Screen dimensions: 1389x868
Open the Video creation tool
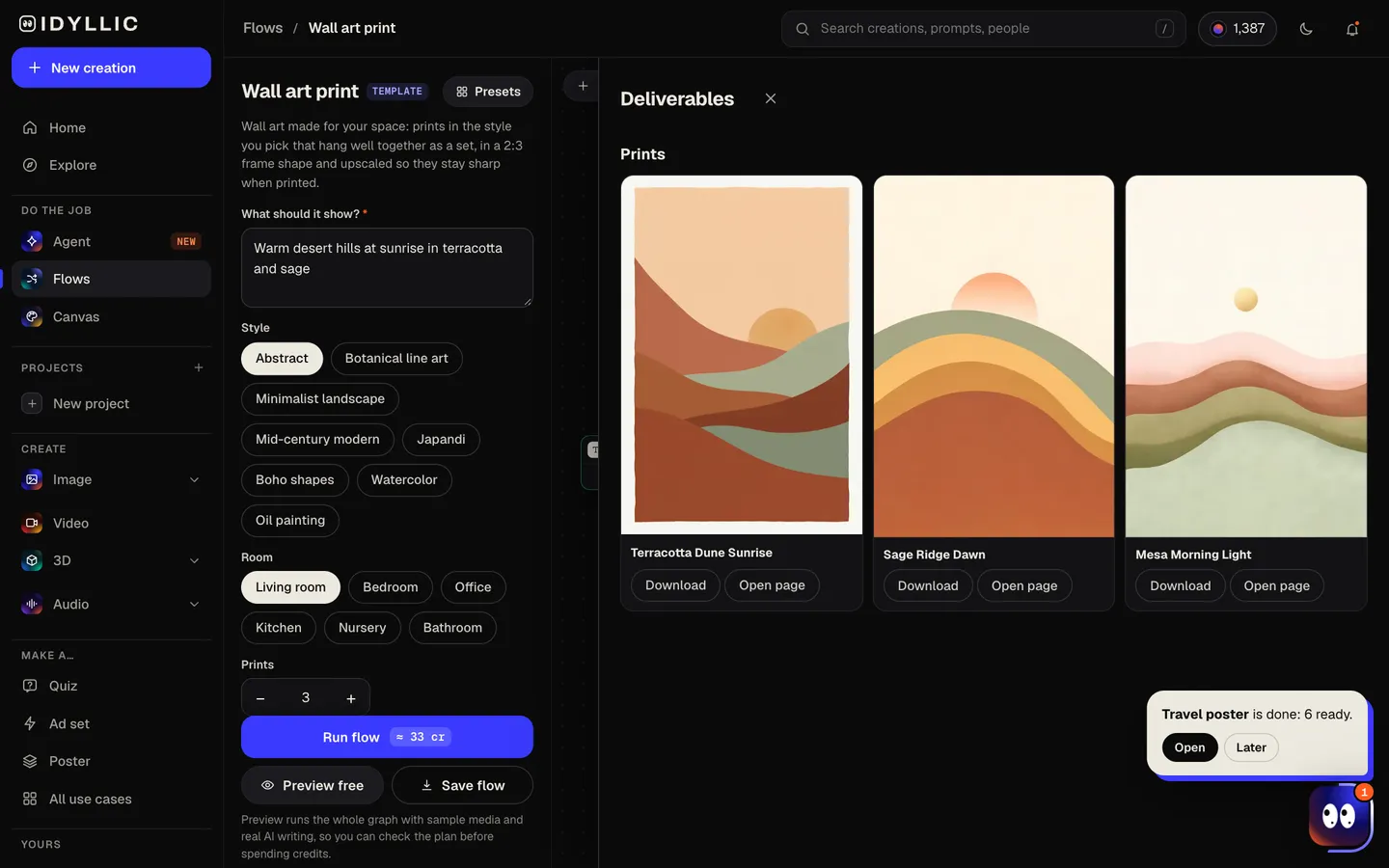point(111,523)
